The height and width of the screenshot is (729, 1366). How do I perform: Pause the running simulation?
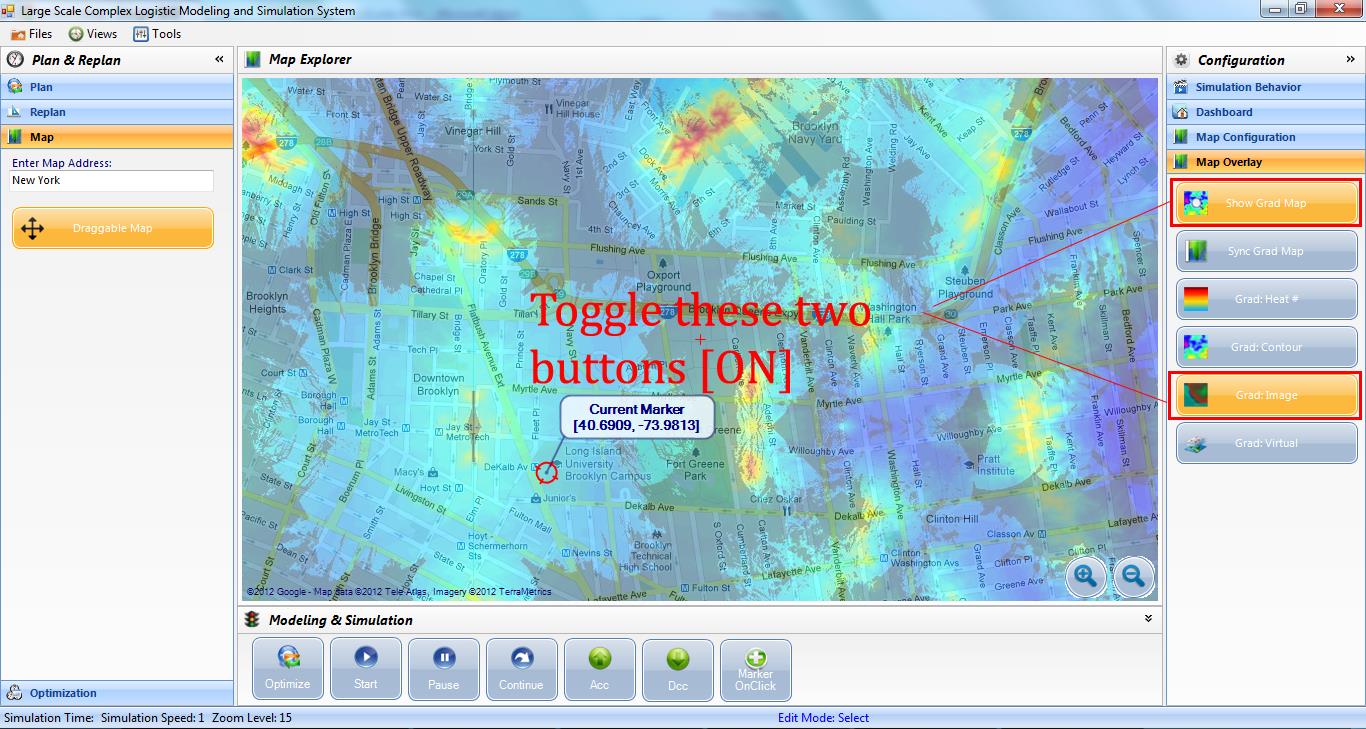(444, 669)
